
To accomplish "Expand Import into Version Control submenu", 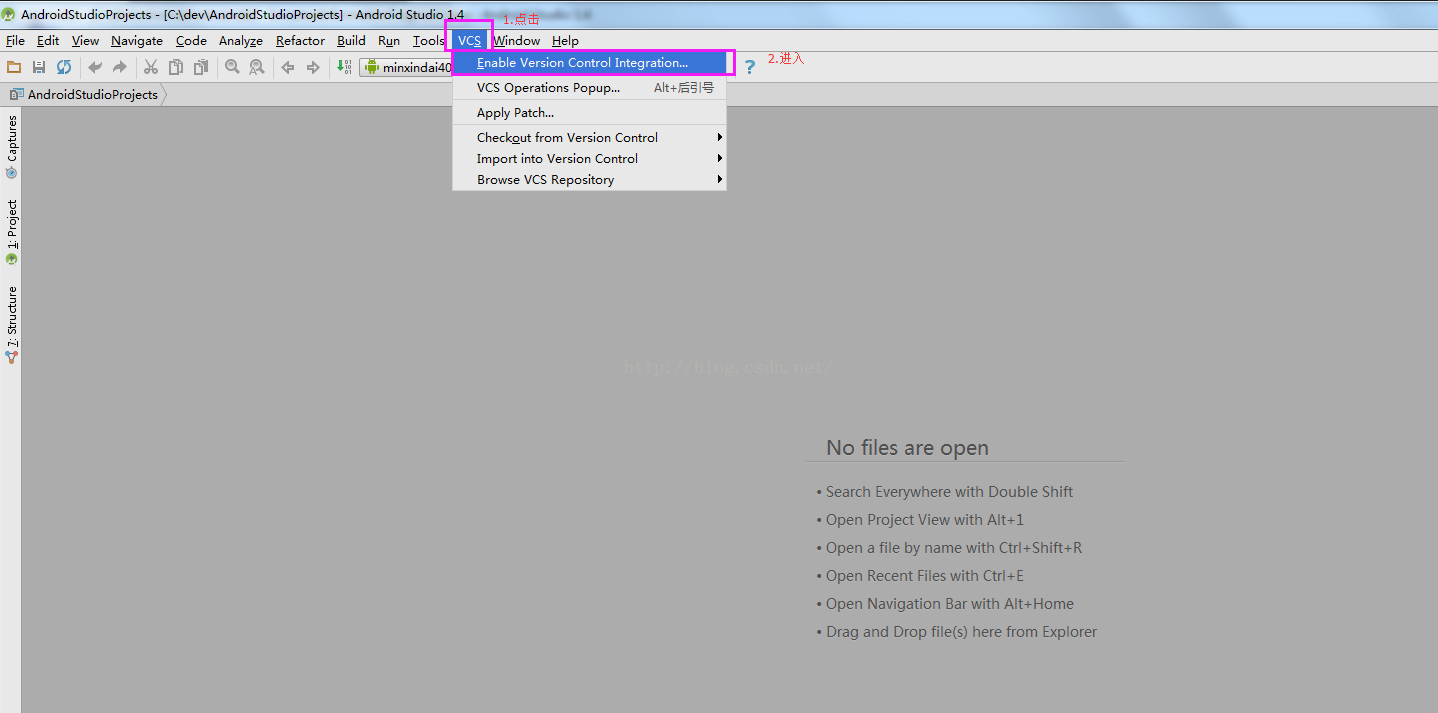I will pyautogui.click(x=589, y=159).
